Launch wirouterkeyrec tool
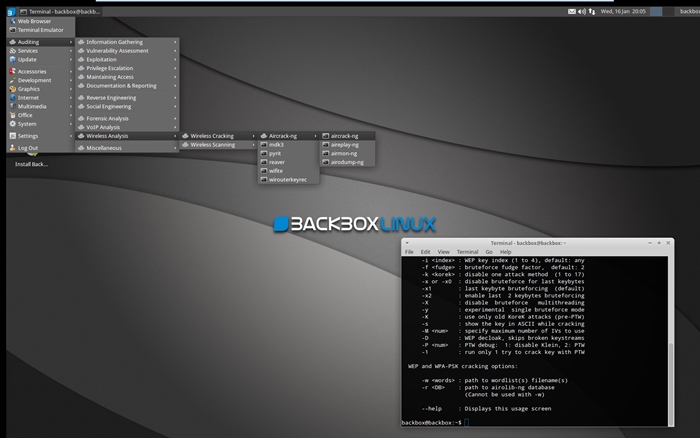Viewport: 700px width, 438px height. [x=289, y=179]
